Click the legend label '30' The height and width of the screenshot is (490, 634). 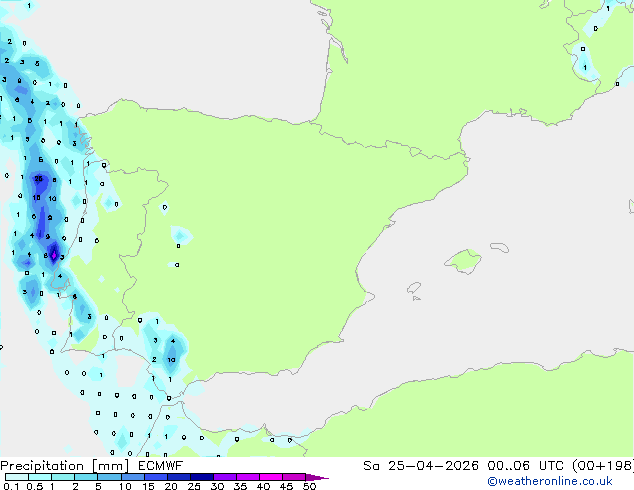pos(217,486)
